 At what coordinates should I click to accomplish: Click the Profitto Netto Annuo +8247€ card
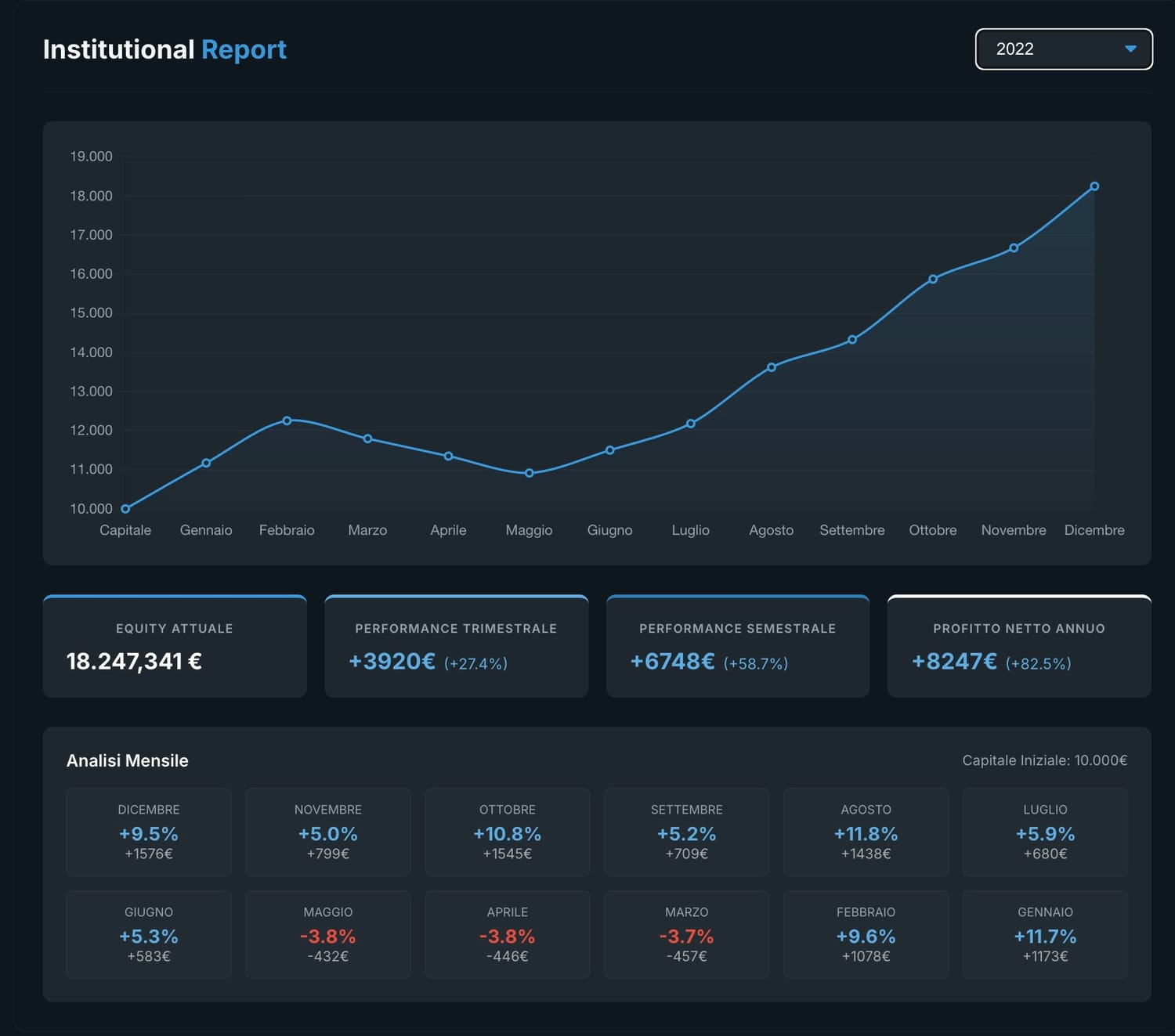click(1018, 646)
